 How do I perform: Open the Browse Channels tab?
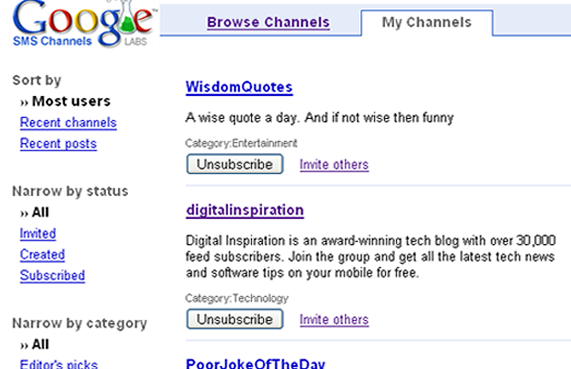coord(268,22)
